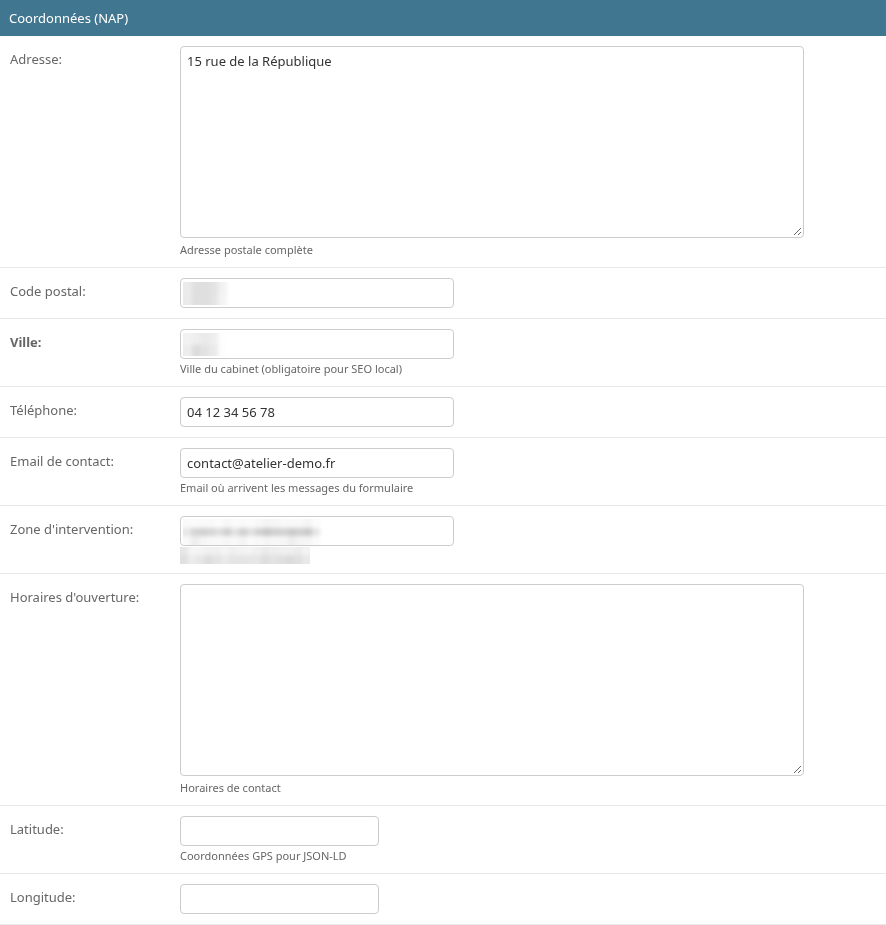This screenshot has width=886, height=925.
Task: Click the Email de contact label
Action: click(x=62, y=461)
